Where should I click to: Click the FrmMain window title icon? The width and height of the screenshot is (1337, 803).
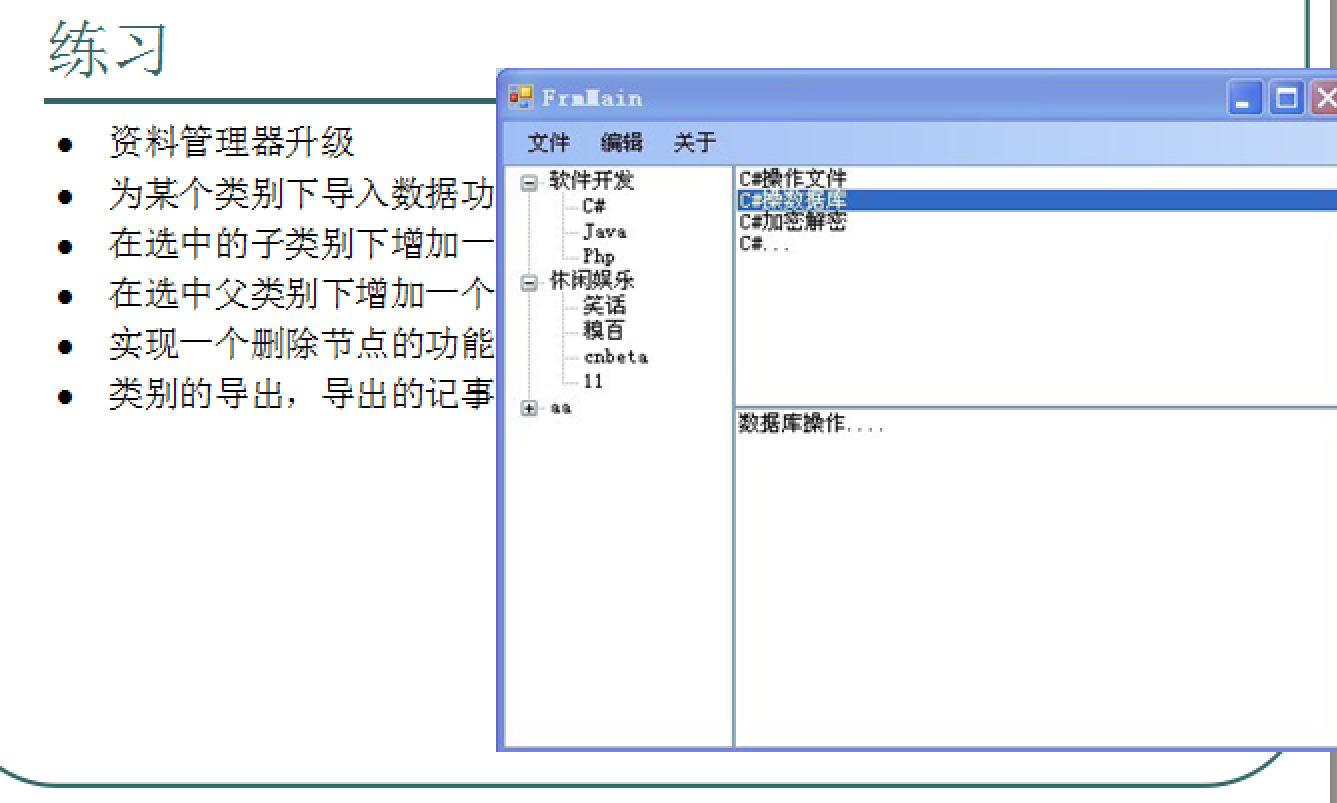click(x=521, y=98)
